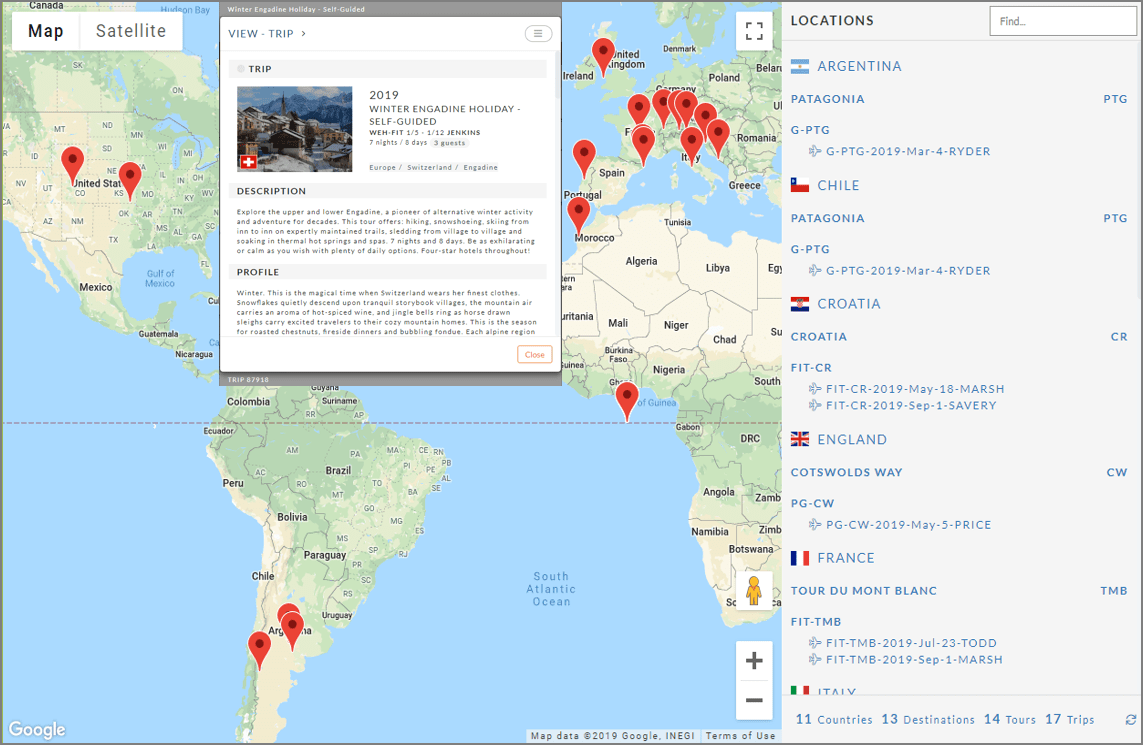This screenshot has height=745, width=1143.
Task: Switch to Satellite map view
Action: click(x=131, y=31)
